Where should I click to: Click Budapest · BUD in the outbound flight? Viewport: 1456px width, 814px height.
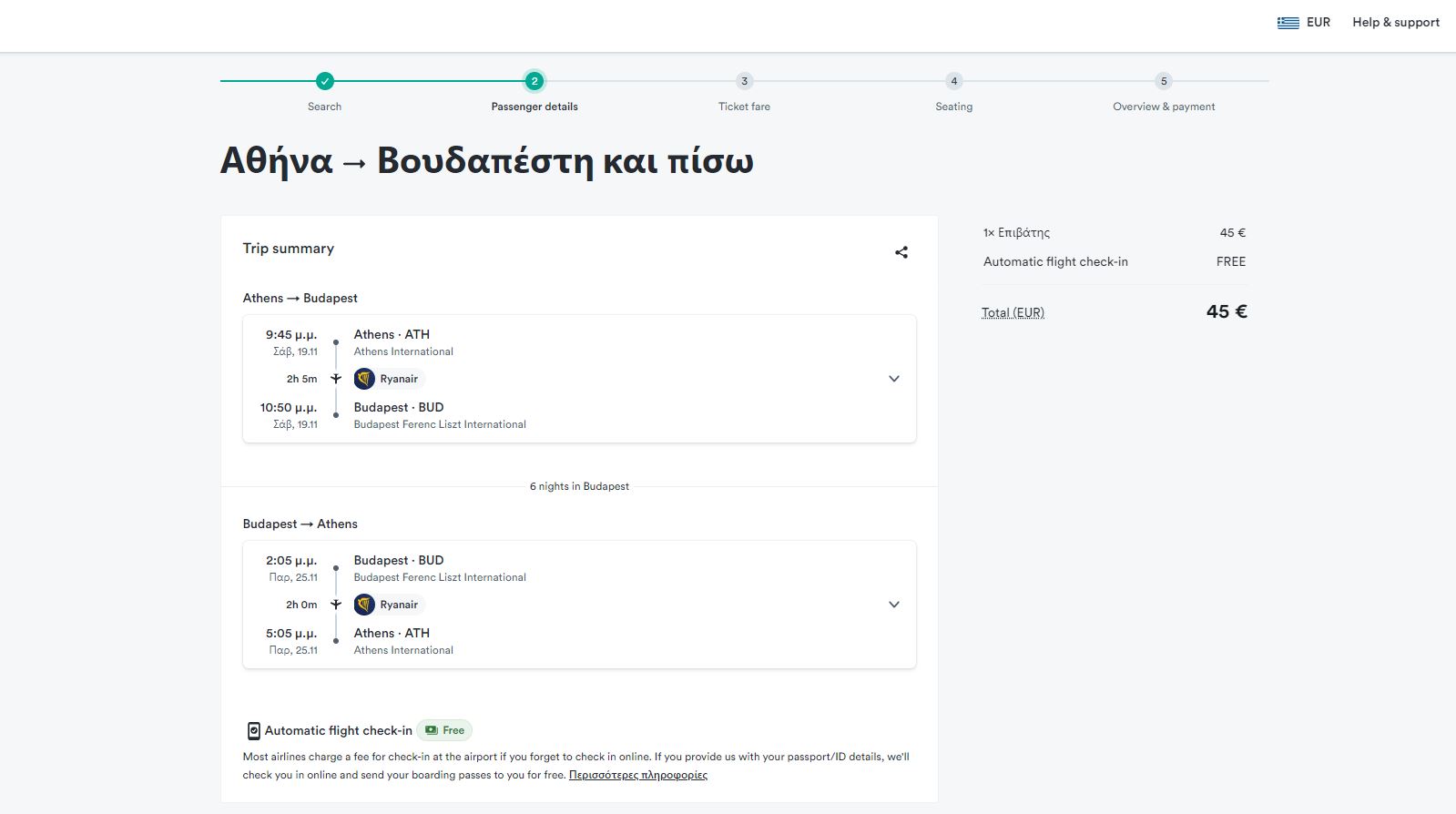pyautogui.click(x=399, y=408)
